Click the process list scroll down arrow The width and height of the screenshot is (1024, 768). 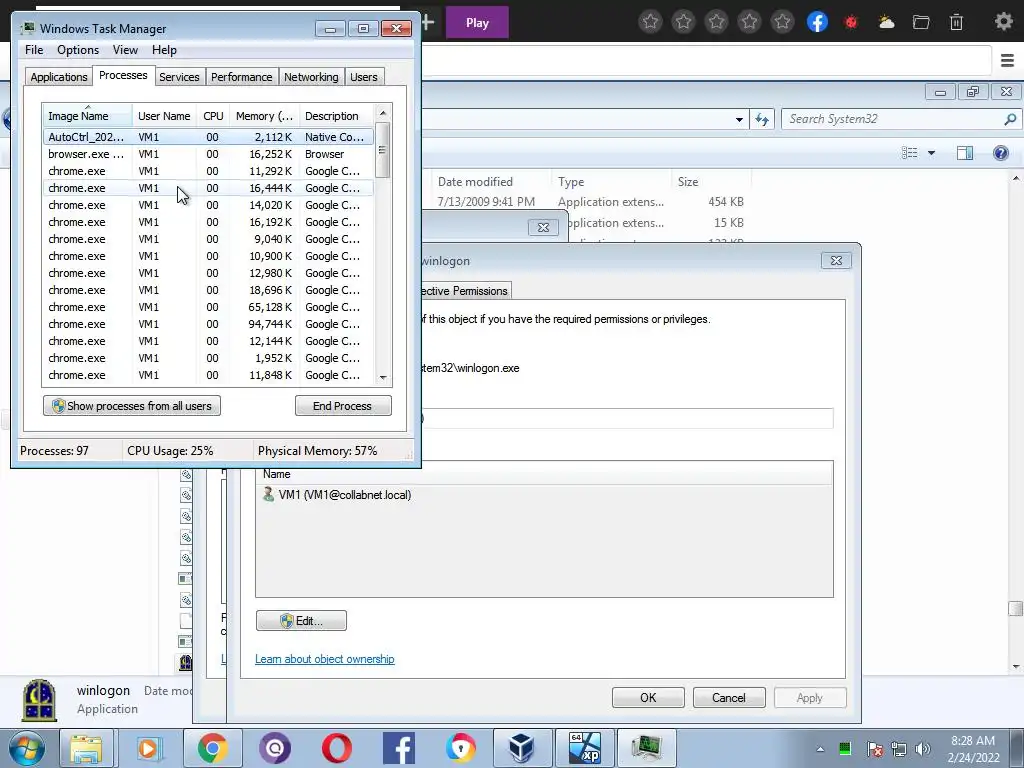click(x=383, y=377)
